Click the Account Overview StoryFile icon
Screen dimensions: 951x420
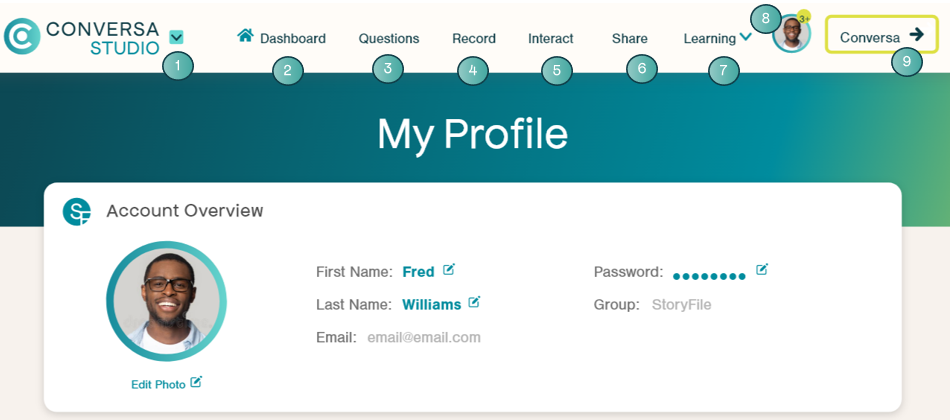pos(76,212)
